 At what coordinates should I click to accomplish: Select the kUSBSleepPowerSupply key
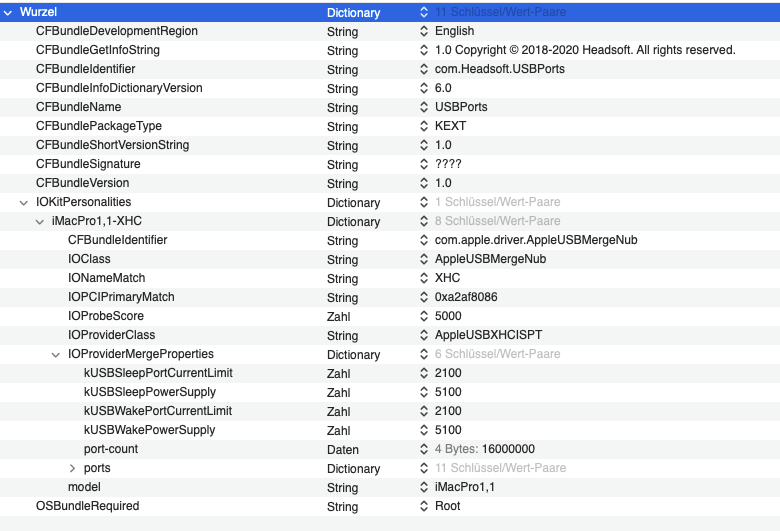coord(150,392)
